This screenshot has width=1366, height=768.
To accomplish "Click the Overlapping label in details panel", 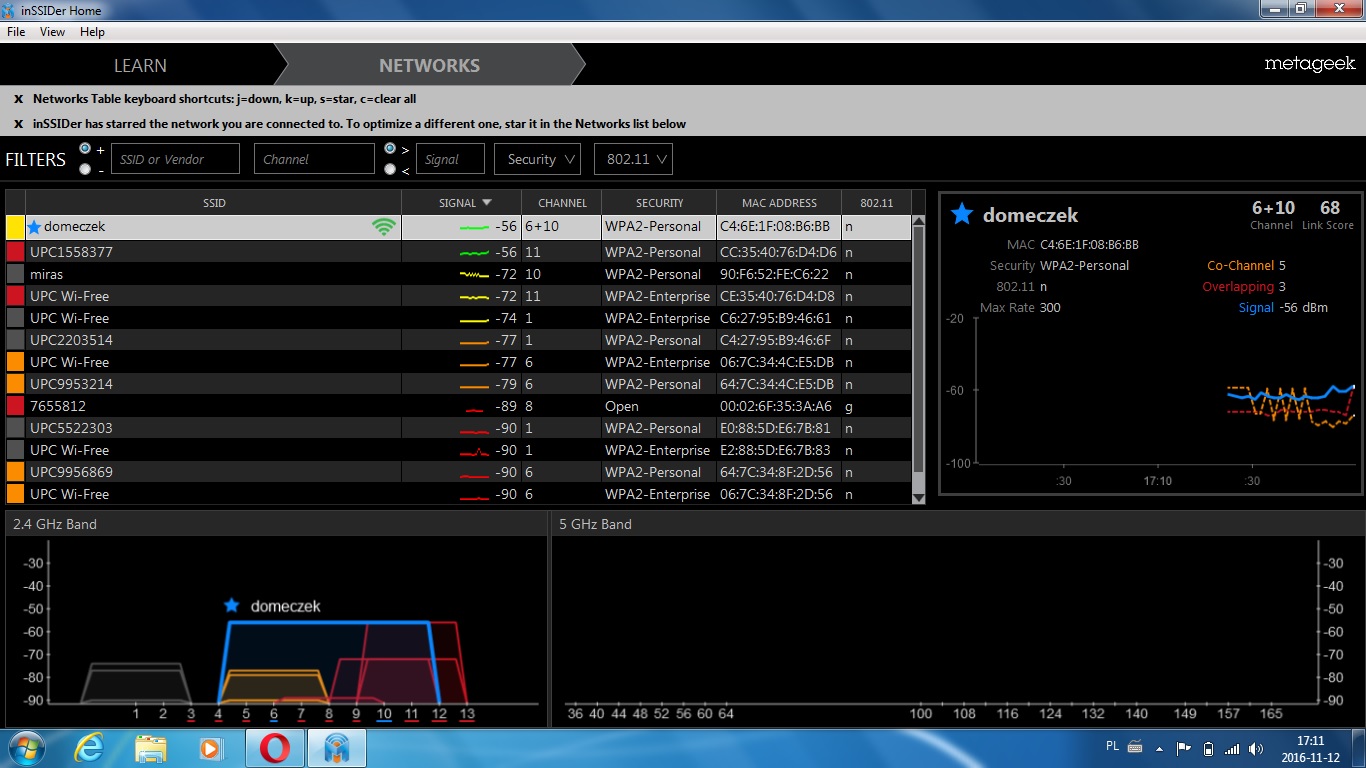I will 1238,287.
